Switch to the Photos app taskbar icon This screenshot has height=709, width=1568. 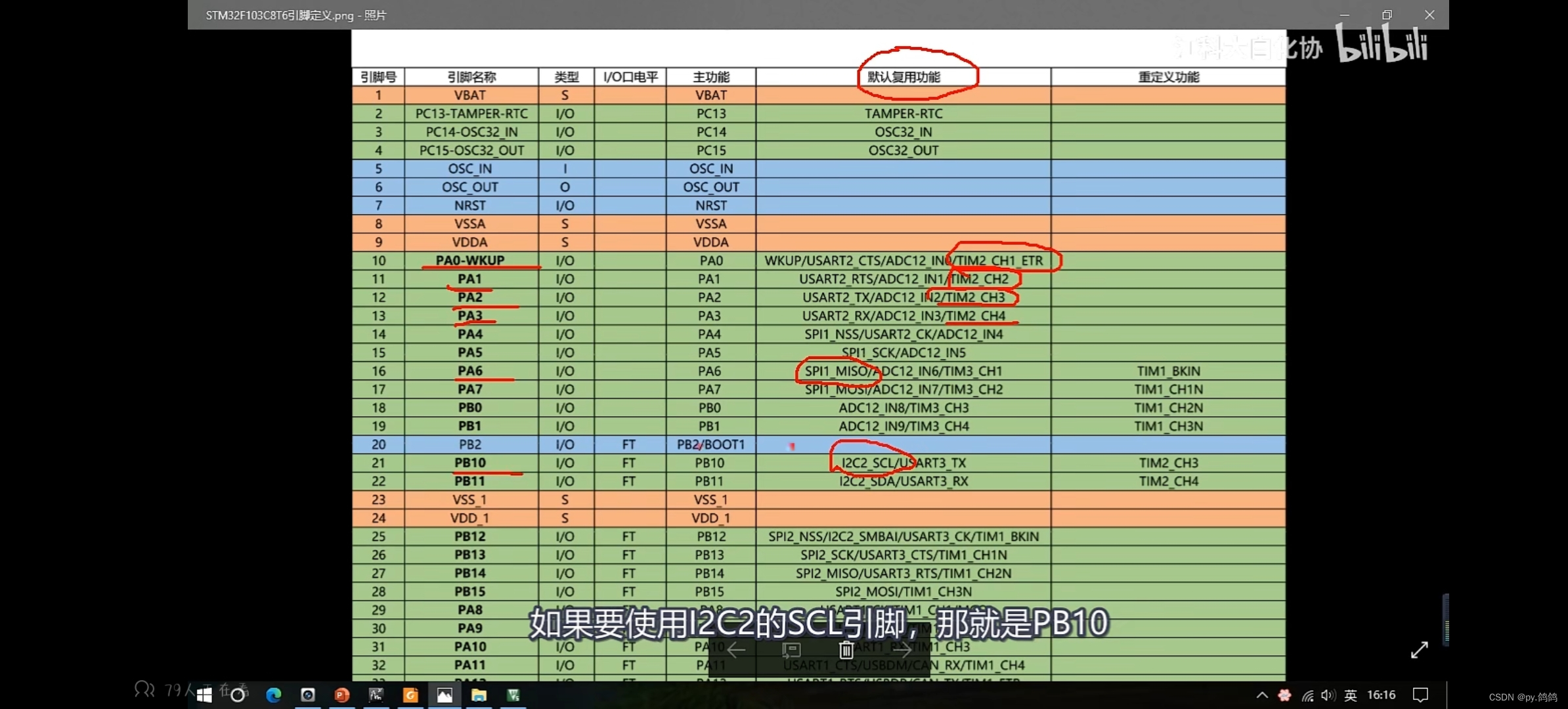445,695
